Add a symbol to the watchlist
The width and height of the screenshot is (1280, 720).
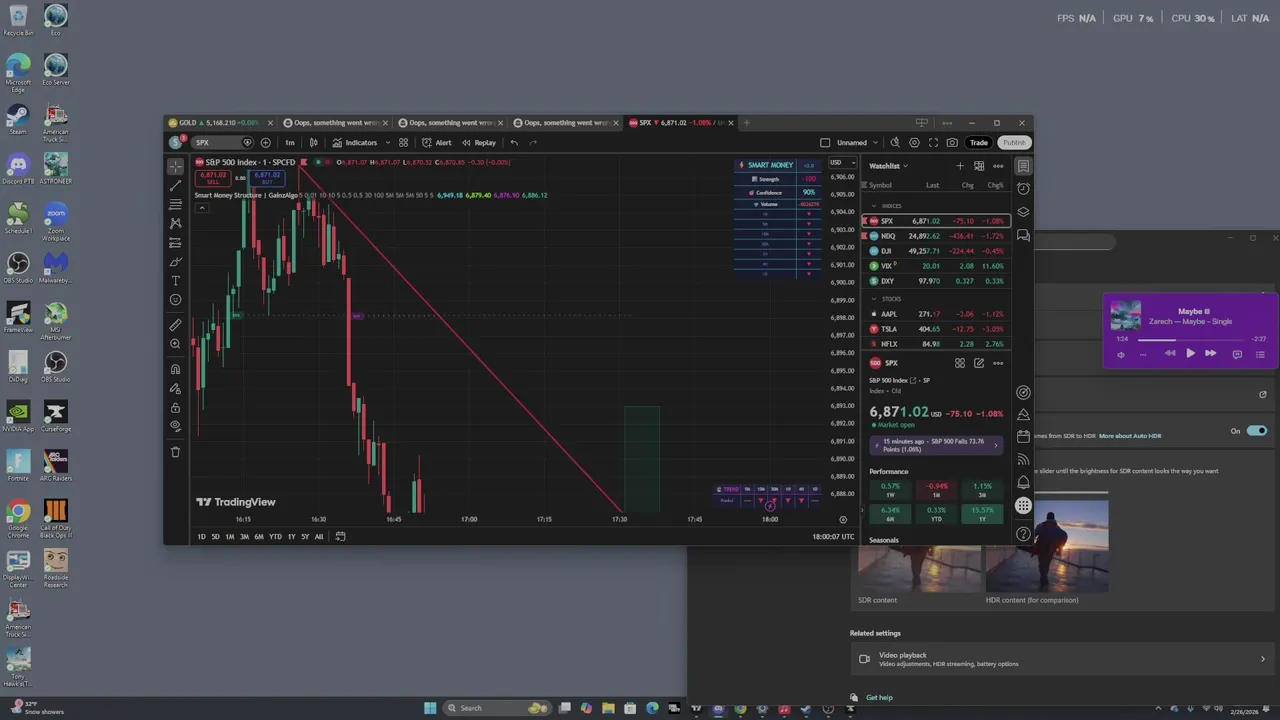tap(960, 166)
